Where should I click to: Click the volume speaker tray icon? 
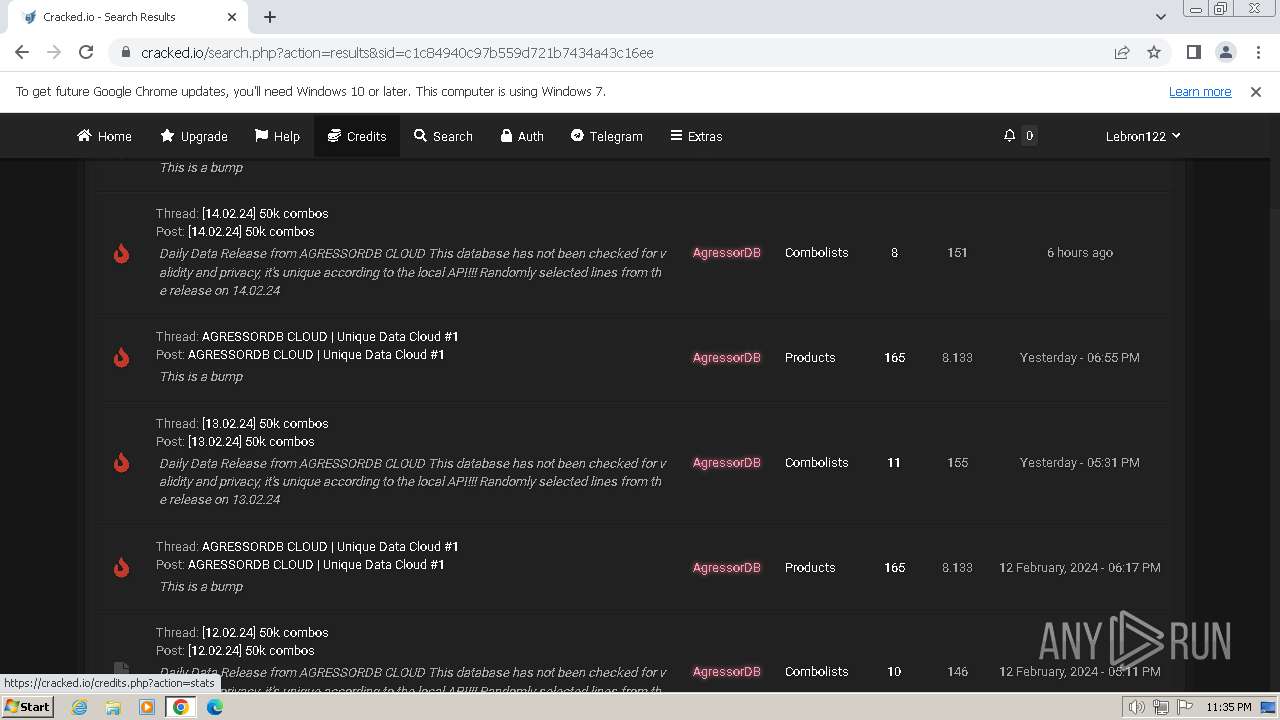(x=1138, y=707)
